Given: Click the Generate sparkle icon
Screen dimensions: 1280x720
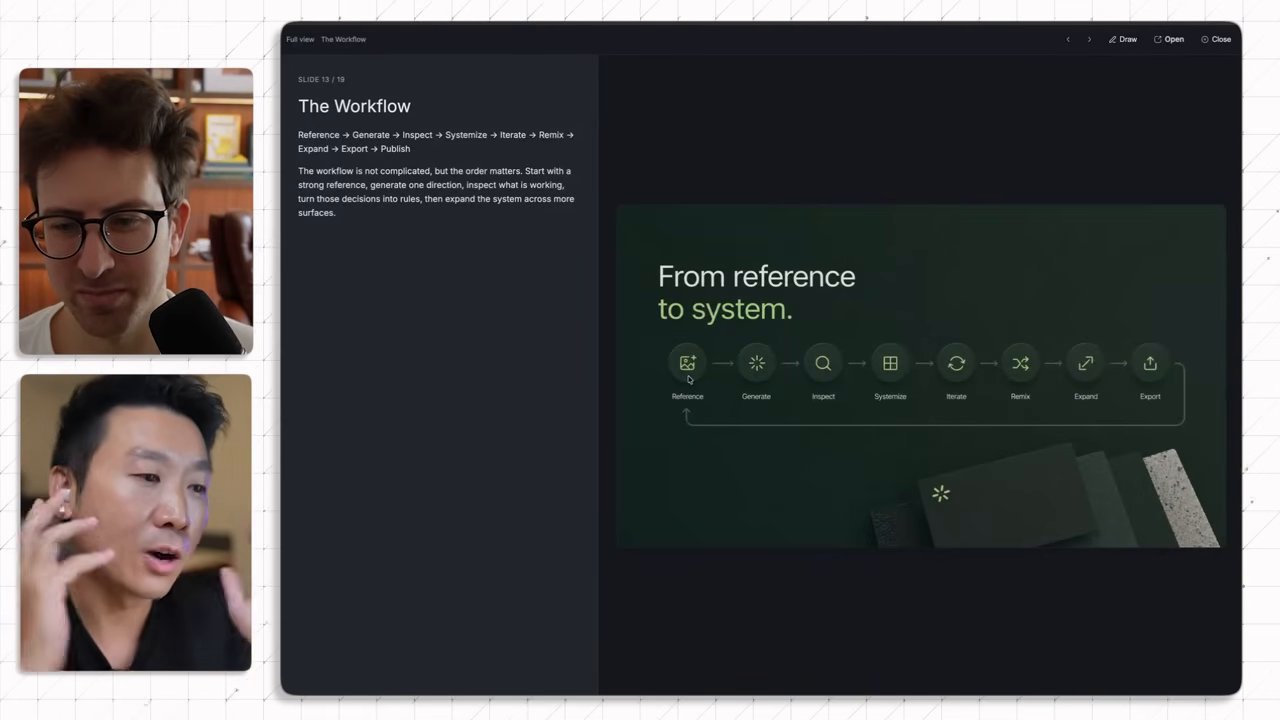Looking at the screenshot, I should pyautogui.click(x=756, y=363).
